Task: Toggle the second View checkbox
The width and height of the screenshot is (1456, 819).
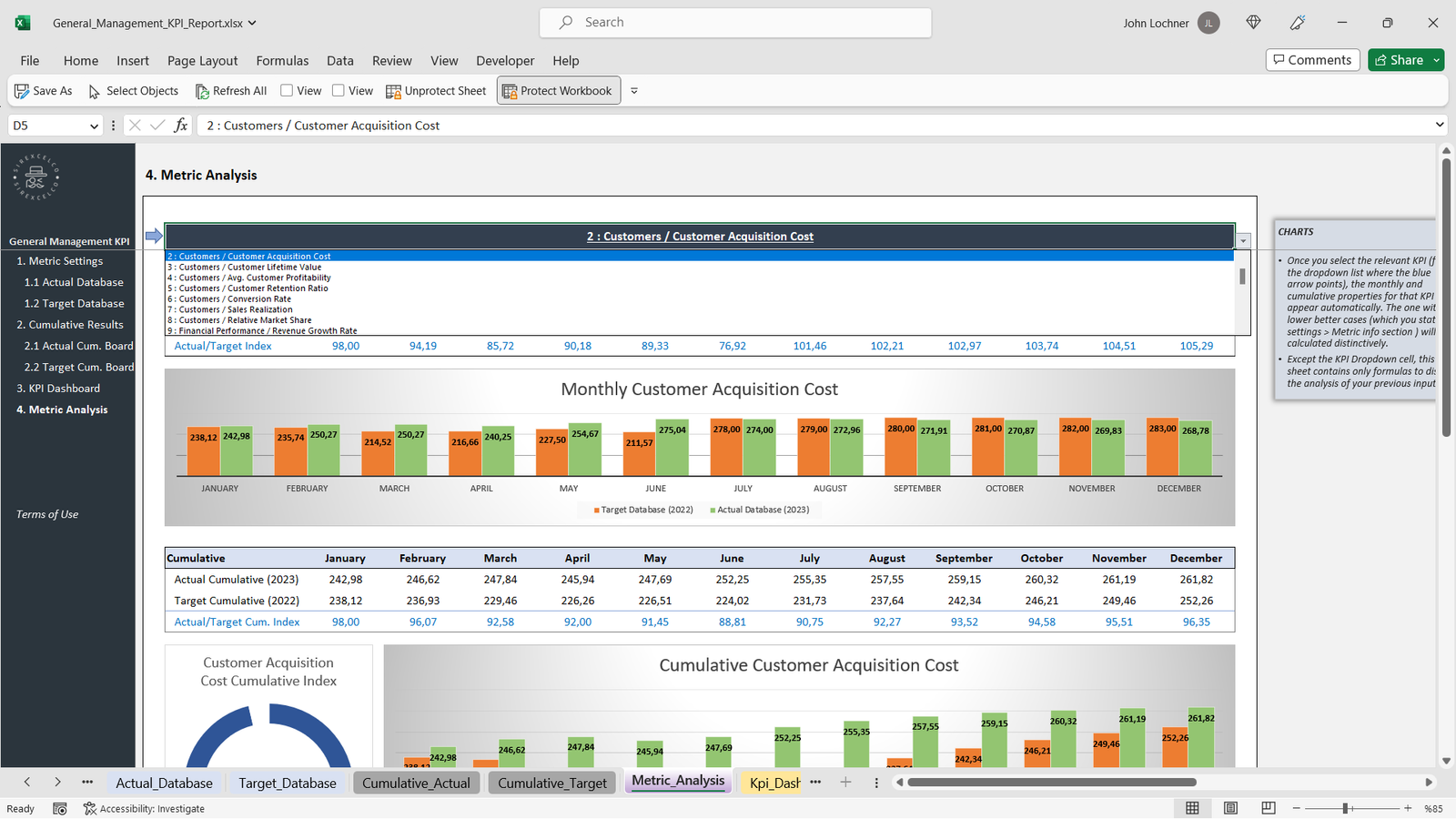Action: [339, 90]
